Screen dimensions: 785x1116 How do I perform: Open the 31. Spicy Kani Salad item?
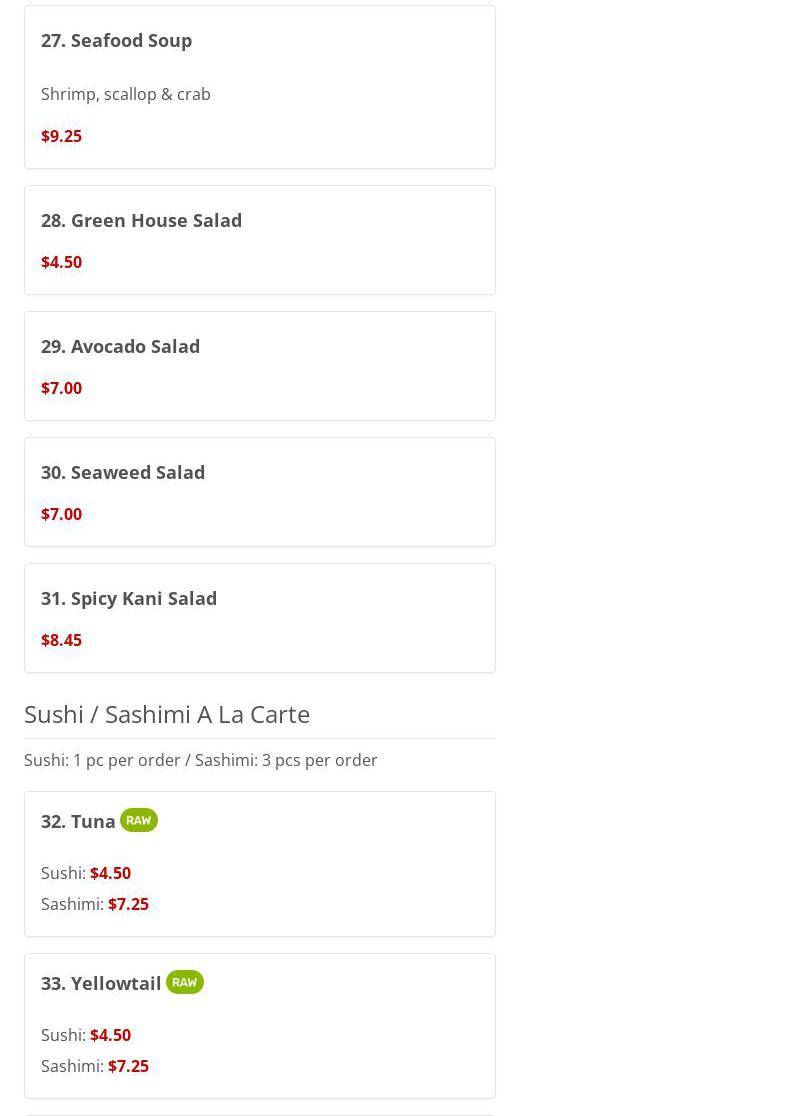(129, 598)
